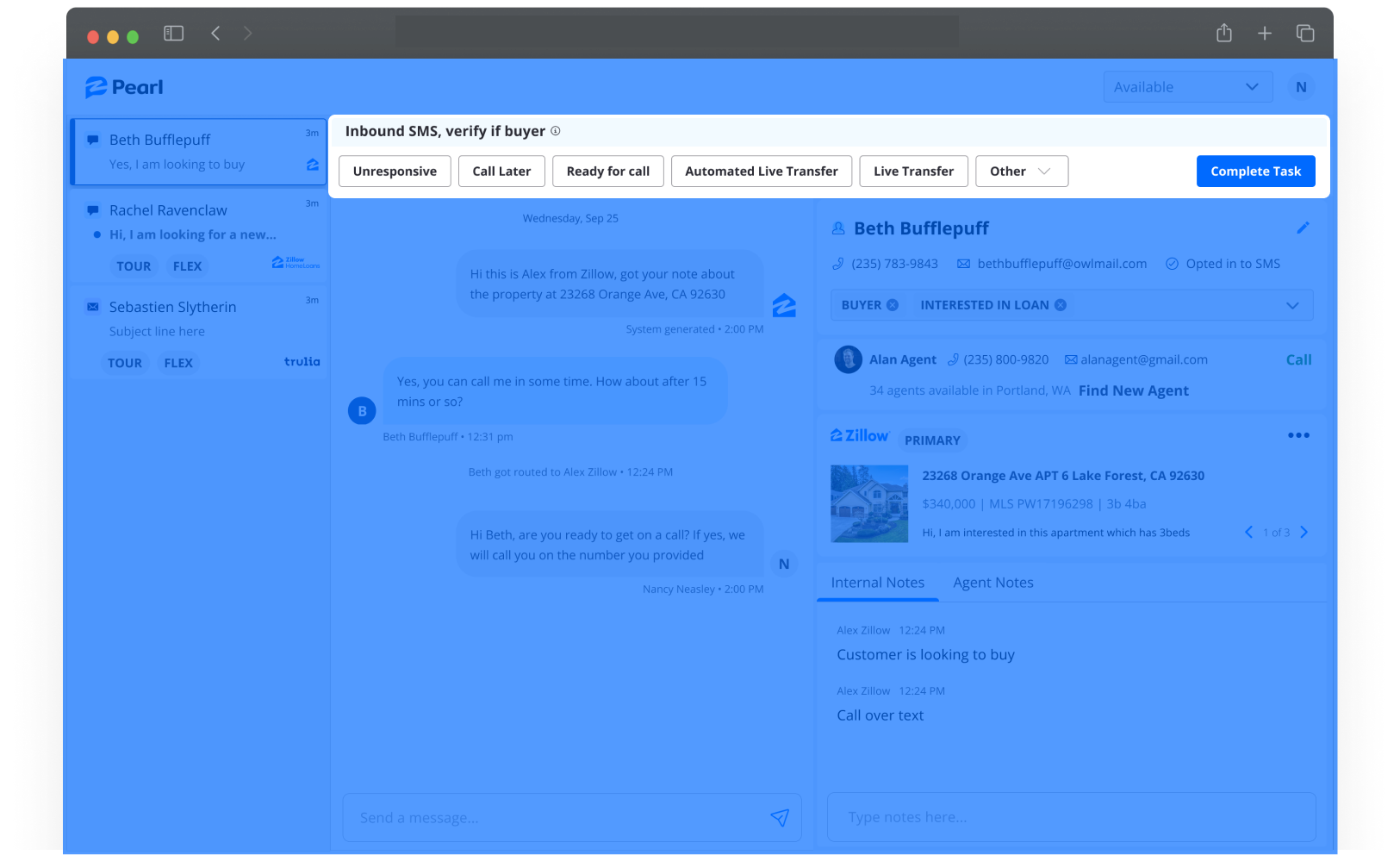Add a new browser tab

tap(1265, 33)
